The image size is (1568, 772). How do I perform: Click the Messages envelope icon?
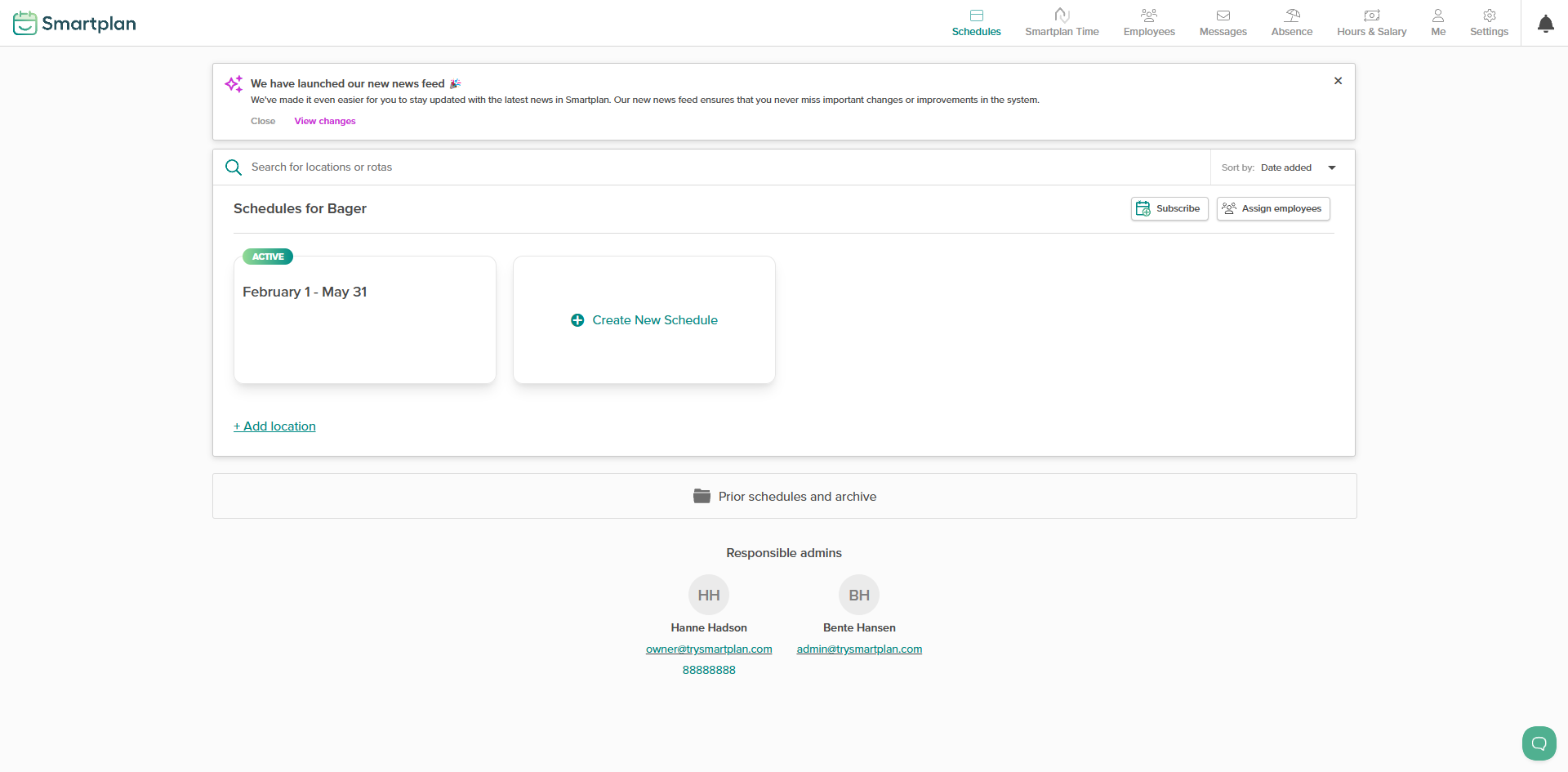click(1223, 15)
